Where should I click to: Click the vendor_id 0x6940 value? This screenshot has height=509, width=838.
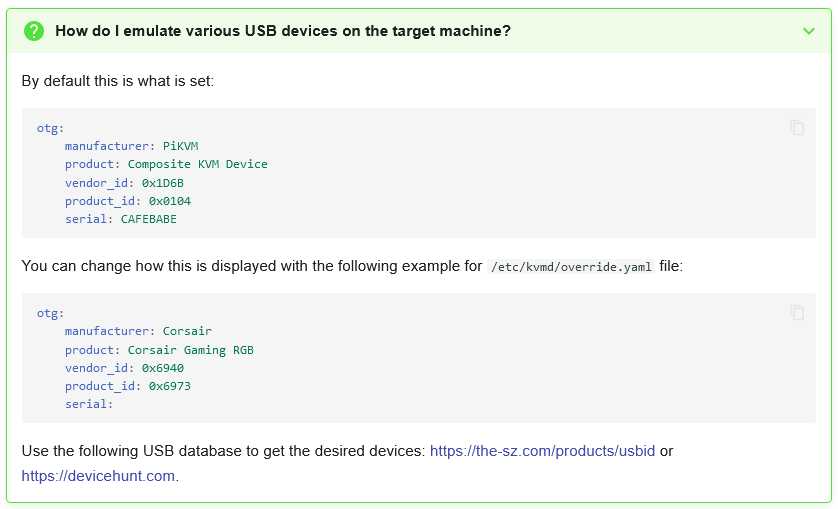point(162,368)
